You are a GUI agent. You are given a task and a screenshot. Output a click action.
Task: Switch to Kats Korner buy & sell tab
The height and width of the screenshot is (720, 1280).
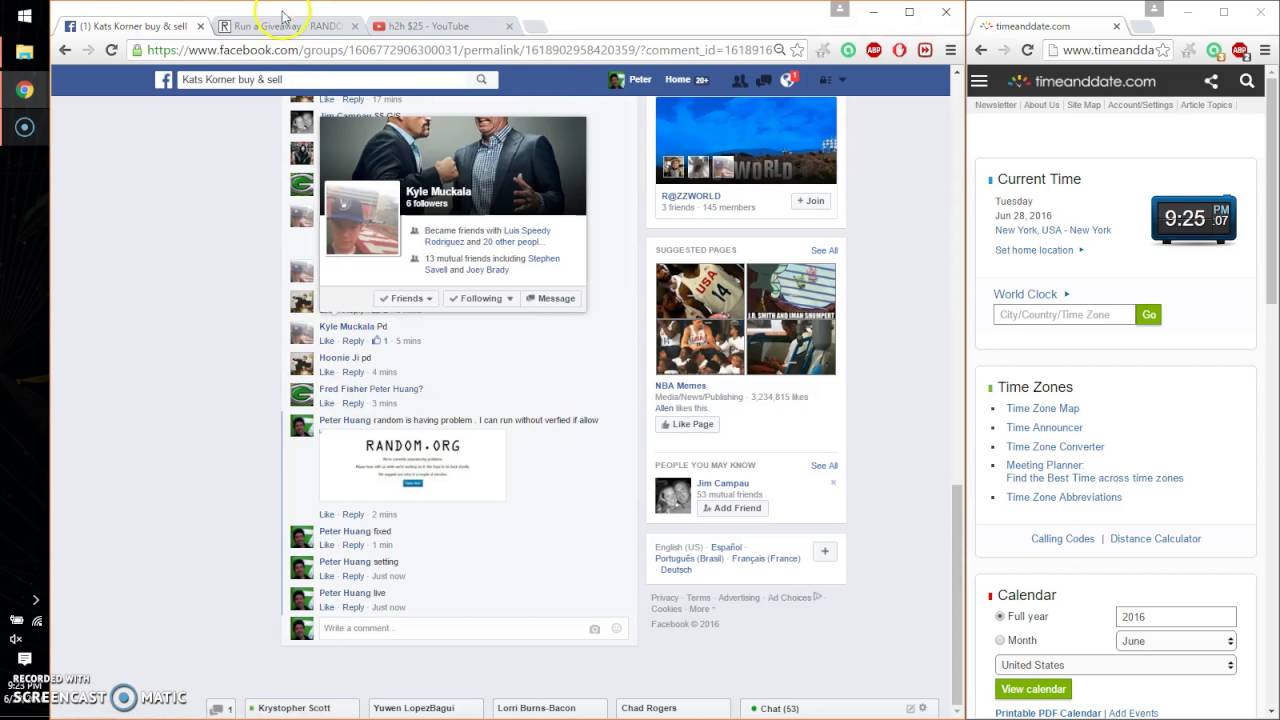tap(133, 26)
